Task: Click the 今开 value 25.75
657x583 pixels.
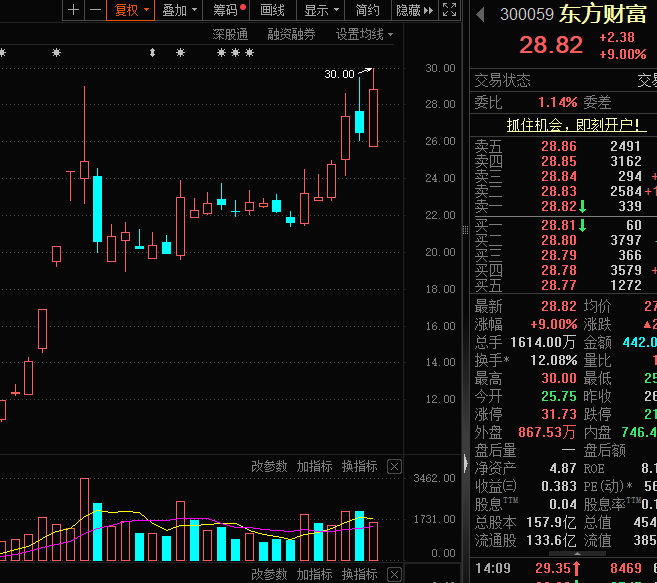Action: [559, 396]
